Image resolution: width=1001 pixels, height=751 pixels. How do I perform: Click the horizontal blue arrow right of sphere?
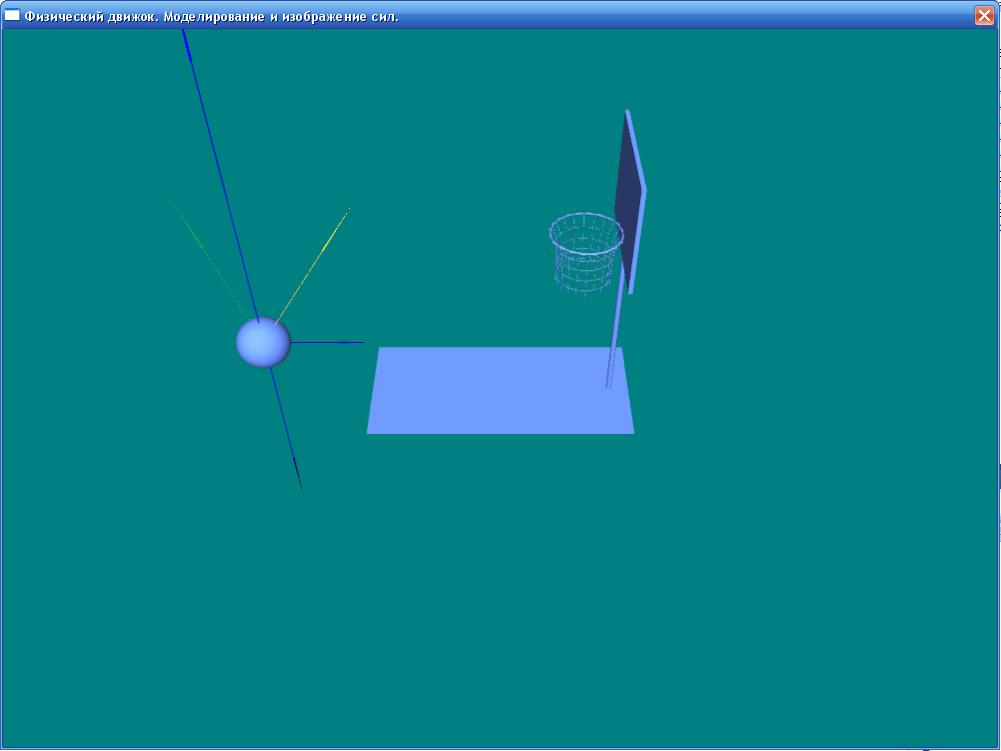click(327, 343)
